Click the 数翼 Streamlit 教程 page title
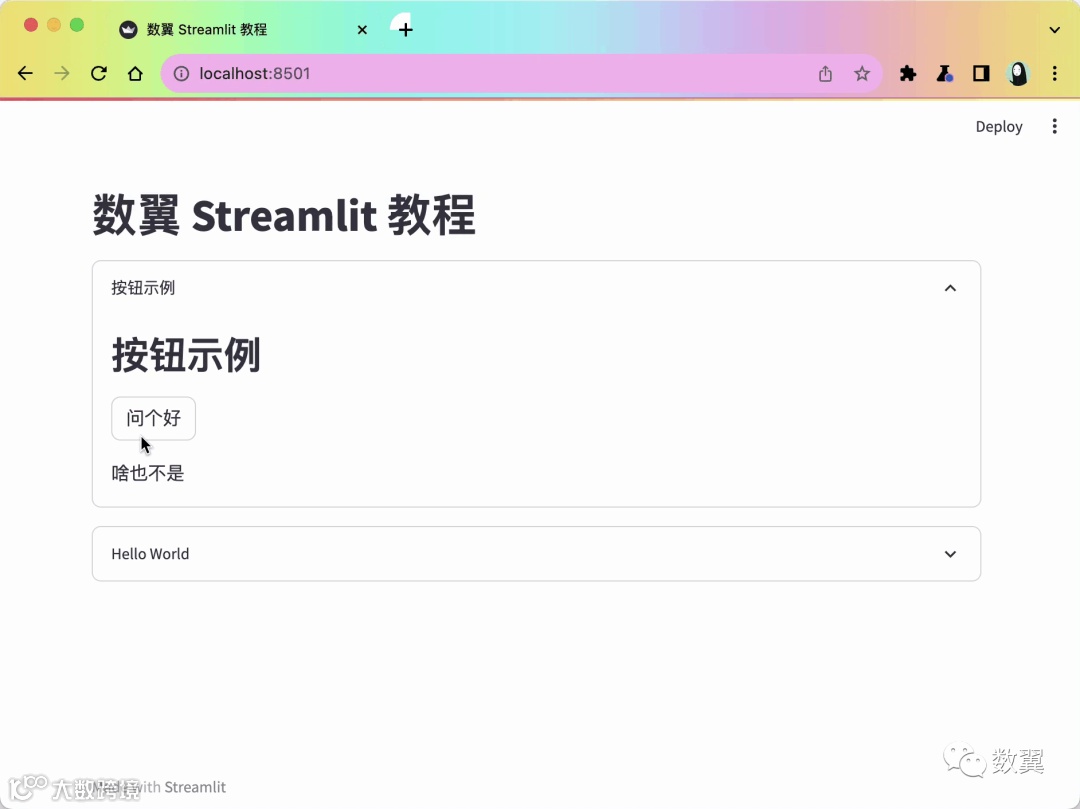The width and height of the screenshot is (1080, 809). click(284, 215)
